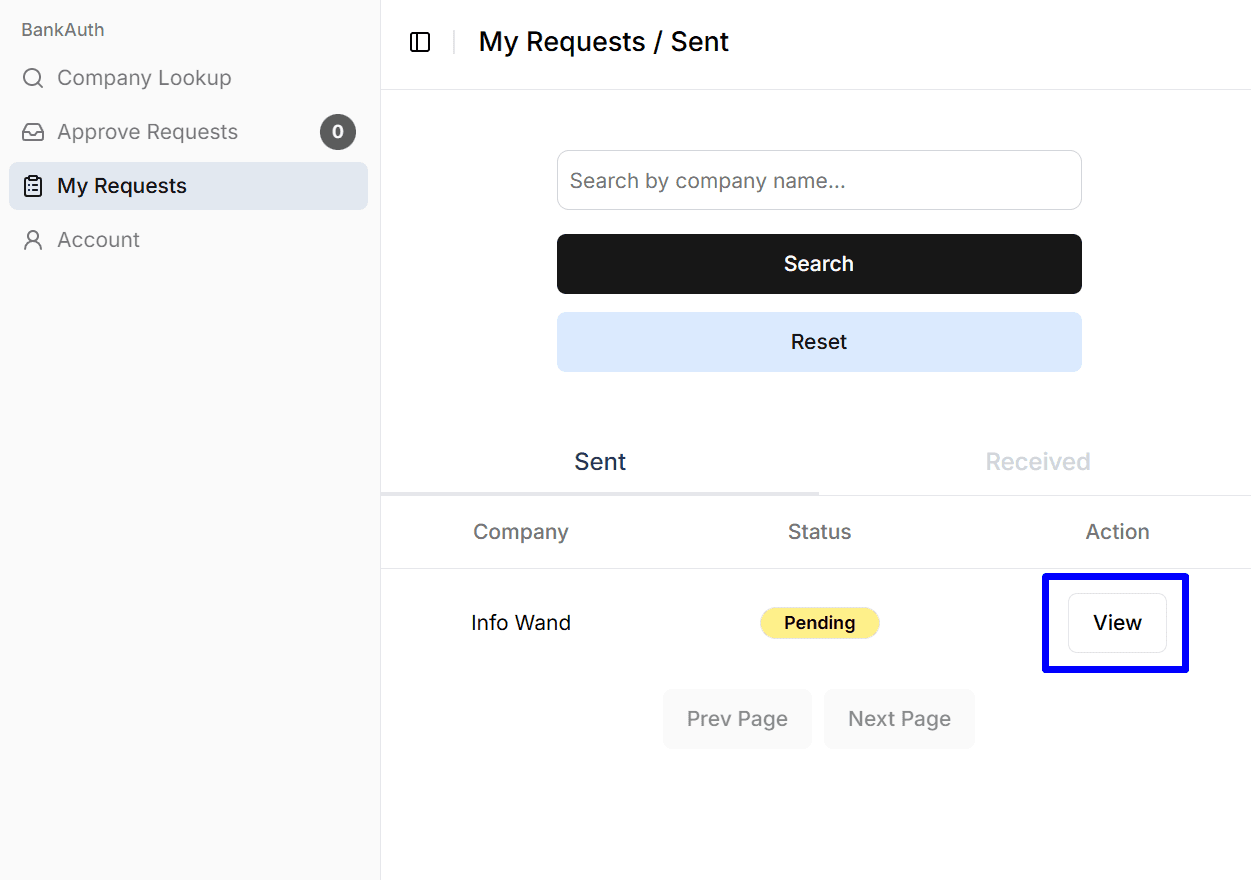
Task: Click the Pending status badge
Action: tap(820, 623)
